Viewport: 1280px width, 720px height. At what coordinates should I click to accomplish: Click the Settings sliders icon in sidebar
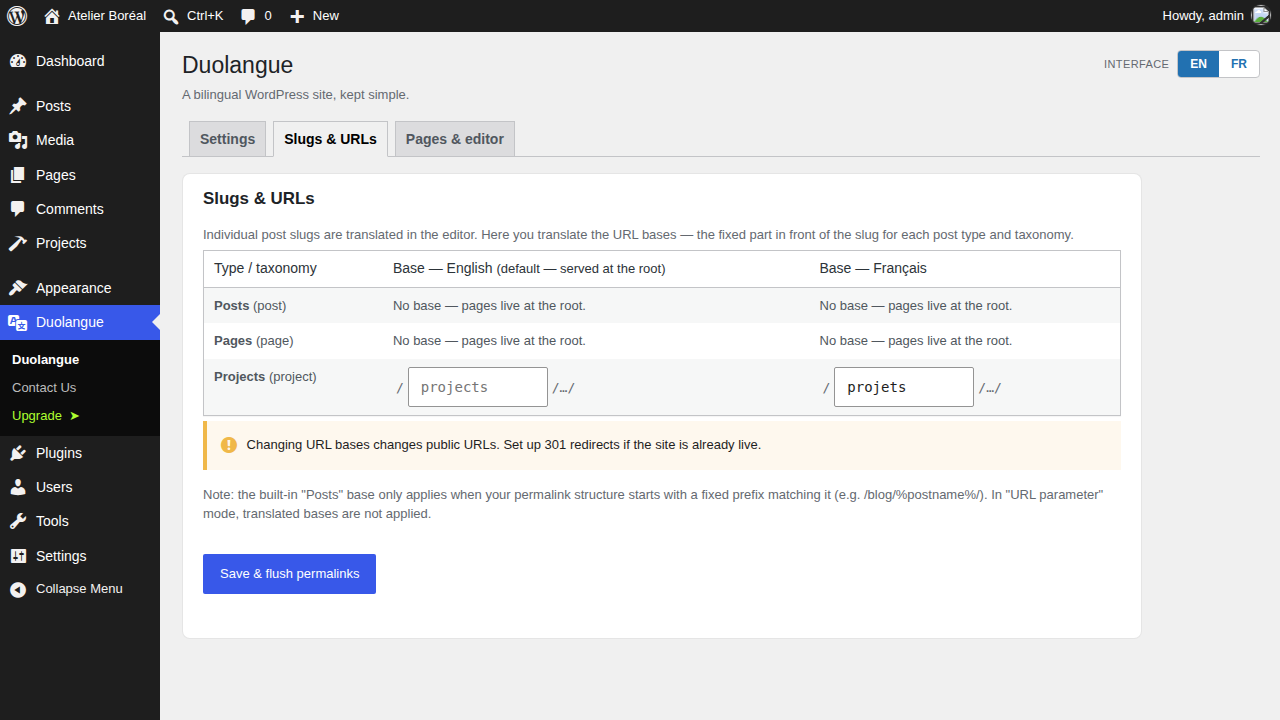pyautogui.click(x=18, y=556)
